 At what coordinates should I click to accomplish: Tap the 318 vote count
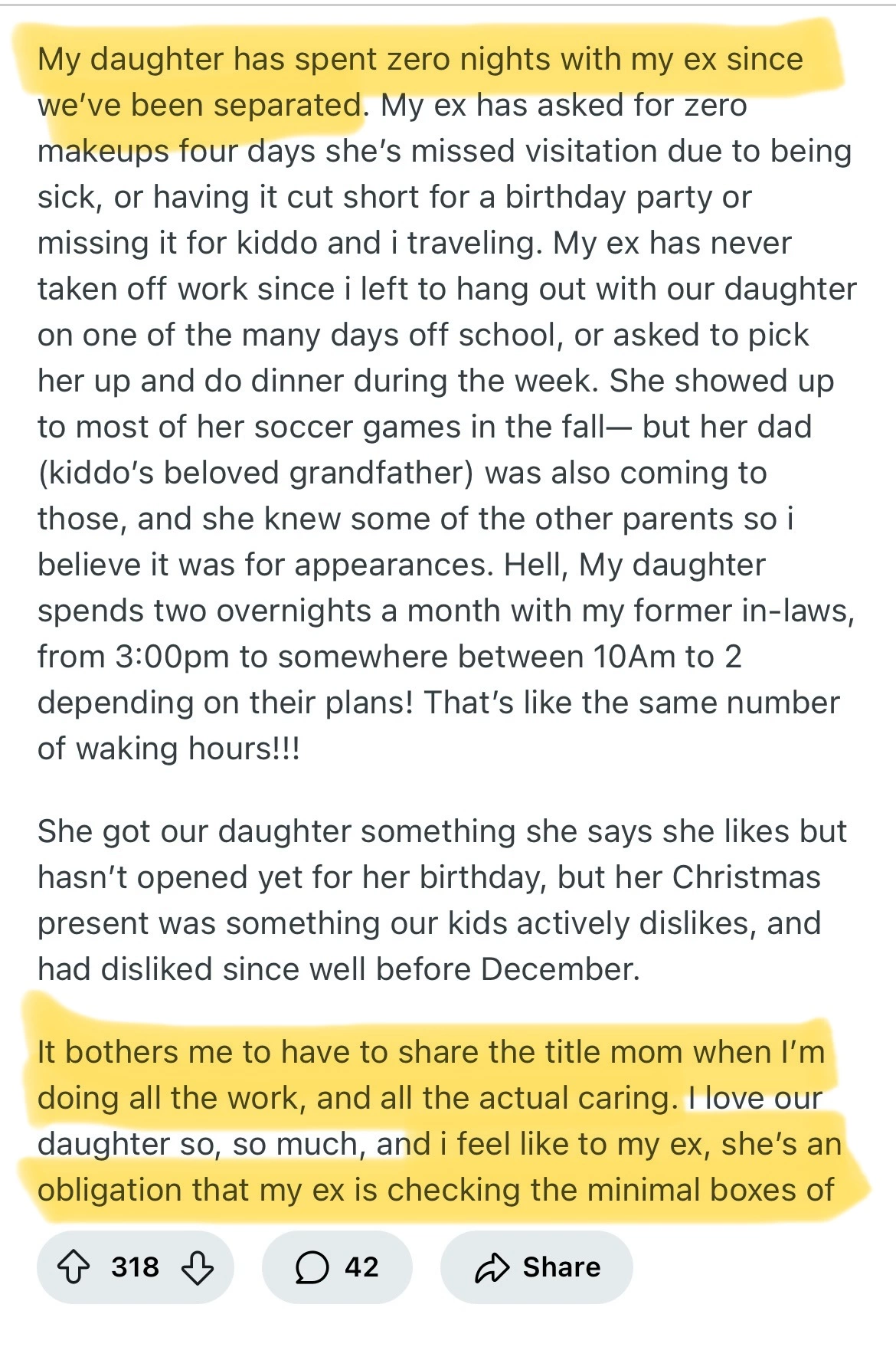[x=135, y=1267]
